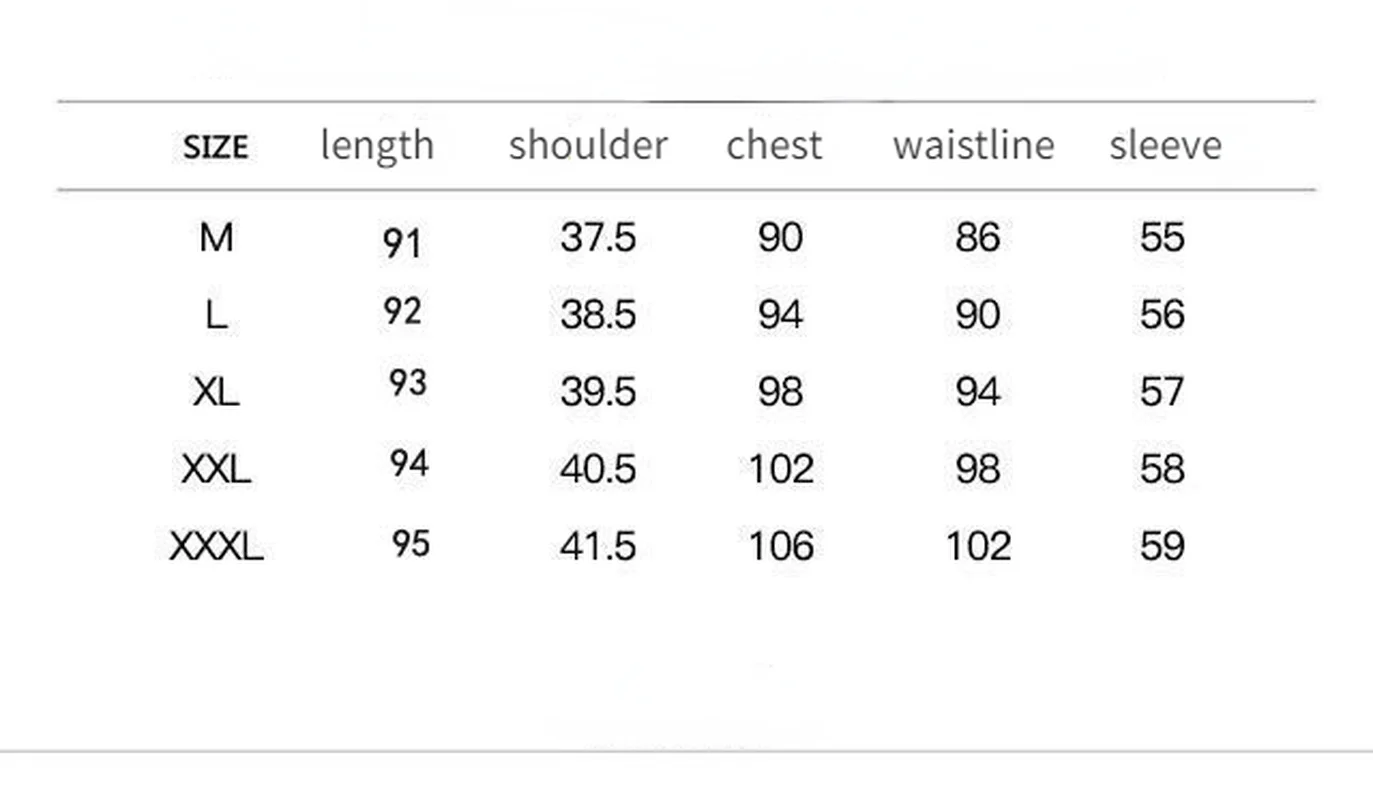Click the chest value 106
1373x800 pixels.
click(781, 546)
